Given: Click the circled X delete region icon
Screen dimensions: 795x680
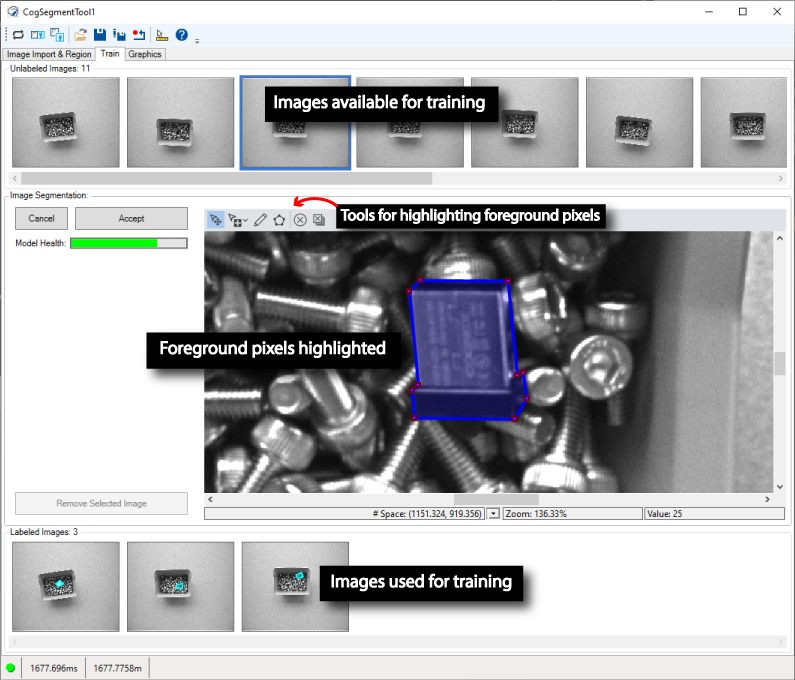Looking at the screenshot, I should 300,220.
